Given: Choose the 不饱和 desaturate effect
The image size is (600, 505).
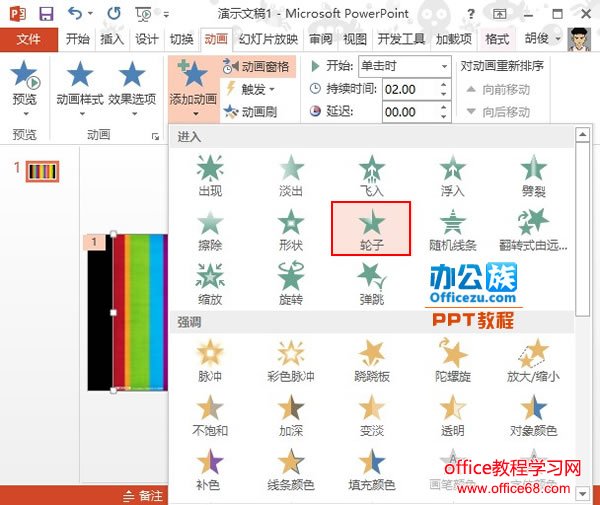Looking at the screenshot, I should click(210, 415).
